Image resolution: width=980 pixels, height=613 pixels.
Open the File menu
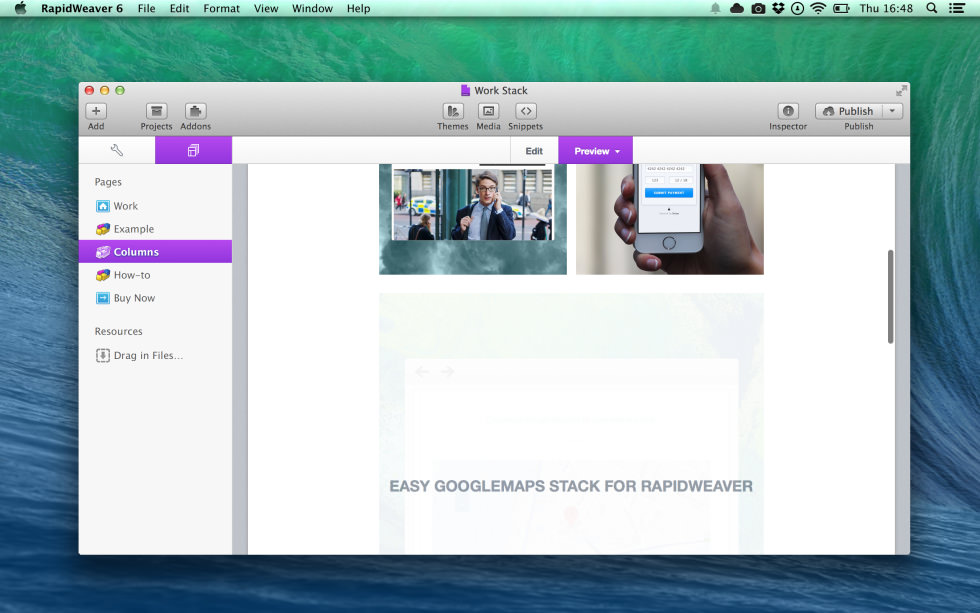[146, 8]
